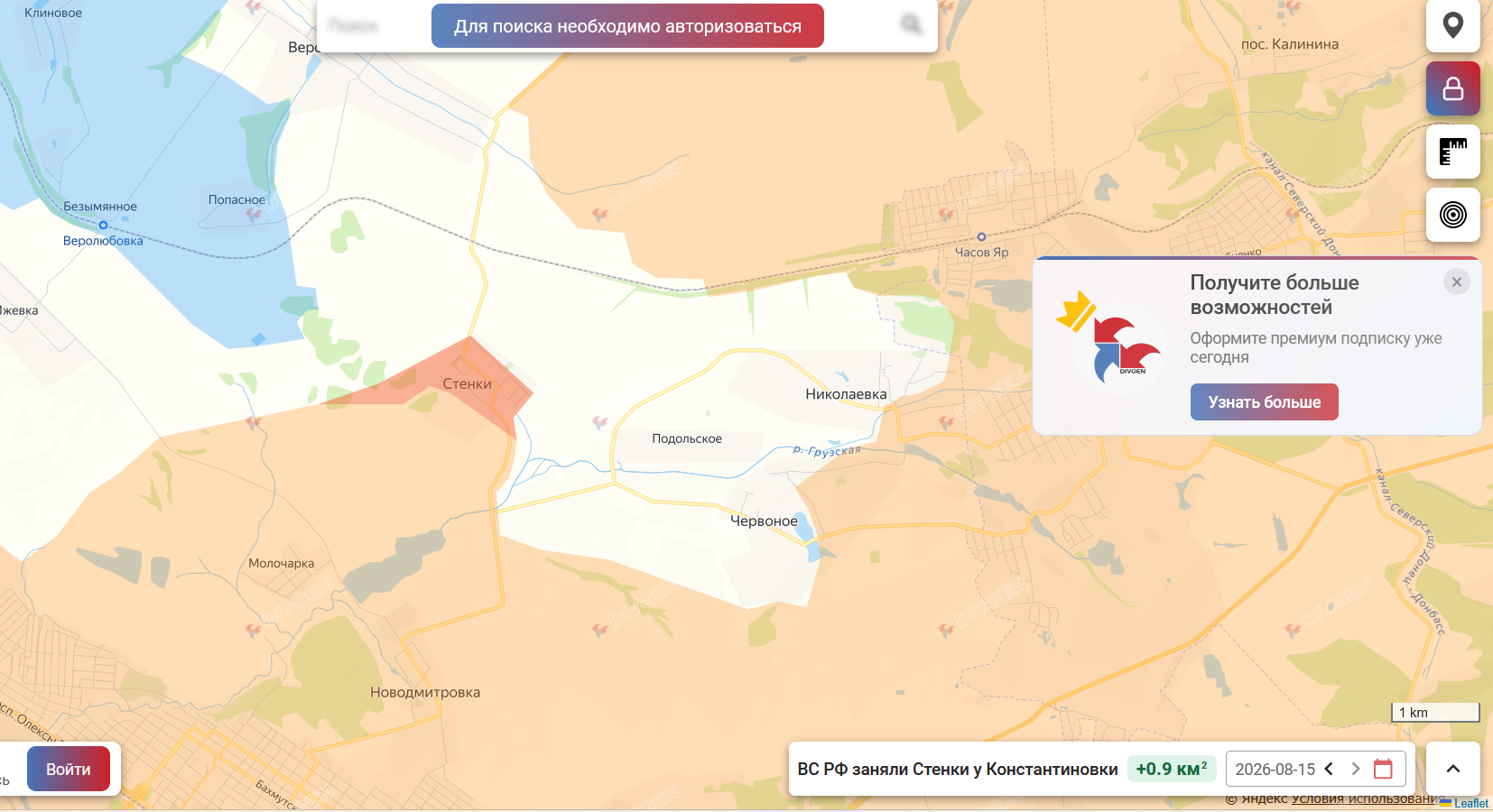Click the 'Войти' login button

(69, 769)
